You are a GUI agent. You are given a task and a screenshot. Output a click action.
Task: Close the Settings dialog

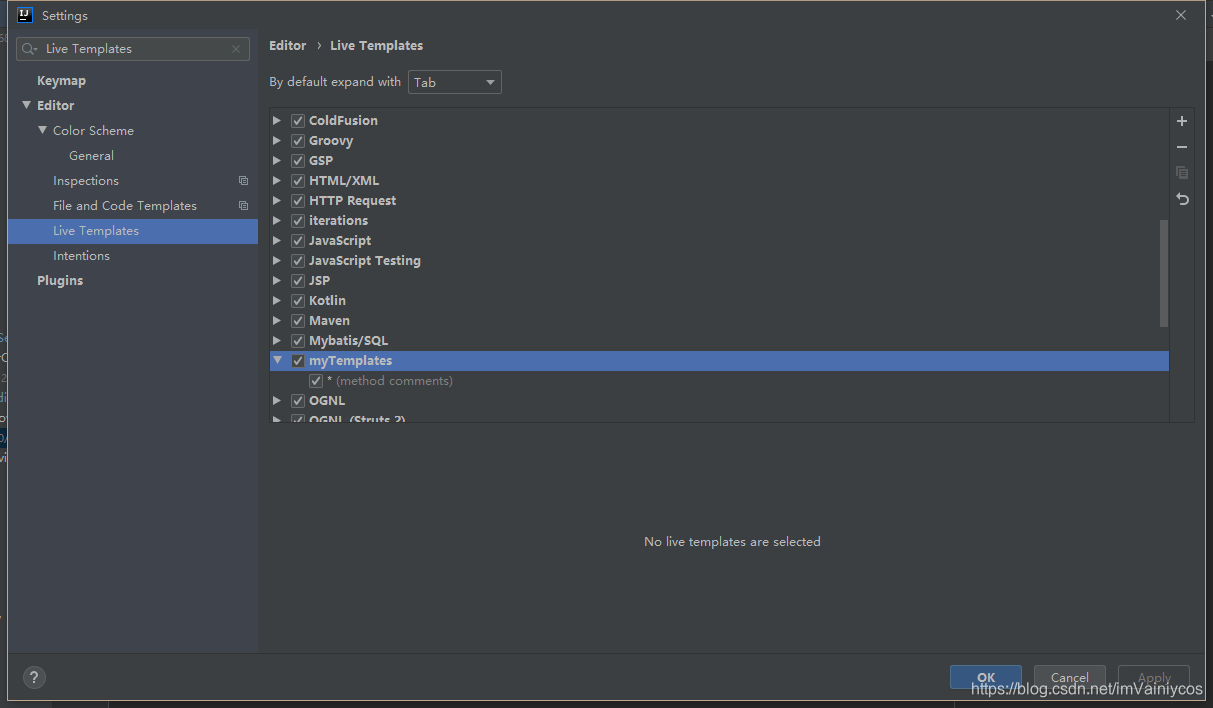(x=1181, y=15)
